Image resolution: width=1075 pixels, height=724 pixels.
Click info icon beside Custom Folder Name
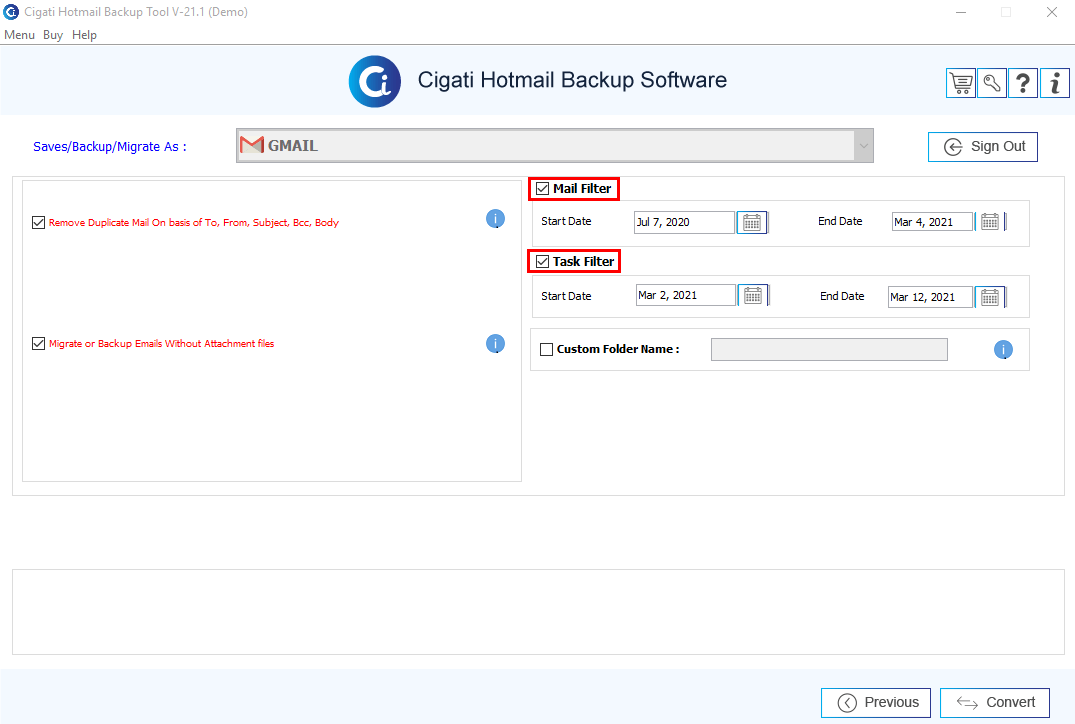(x=1003, y=350)
